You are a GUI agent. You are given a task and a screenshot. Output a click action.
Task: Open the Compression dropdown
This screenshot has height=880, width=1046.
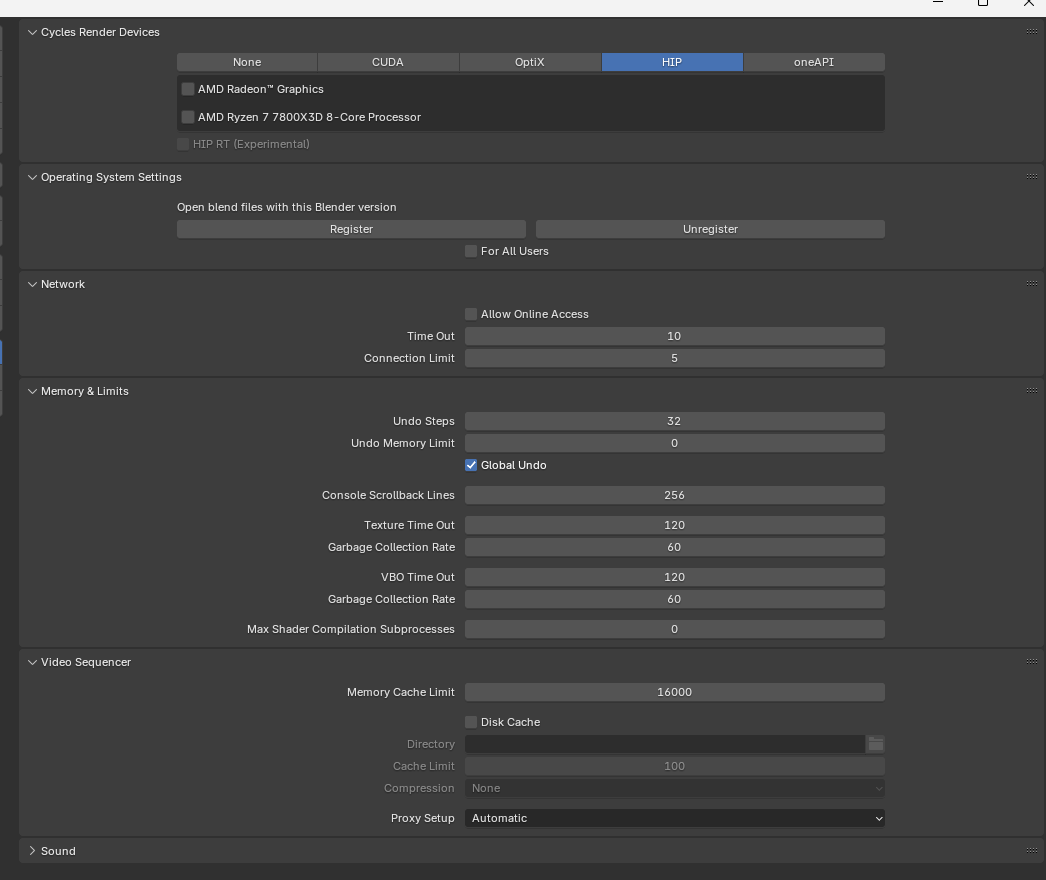[x=674, y=788]
